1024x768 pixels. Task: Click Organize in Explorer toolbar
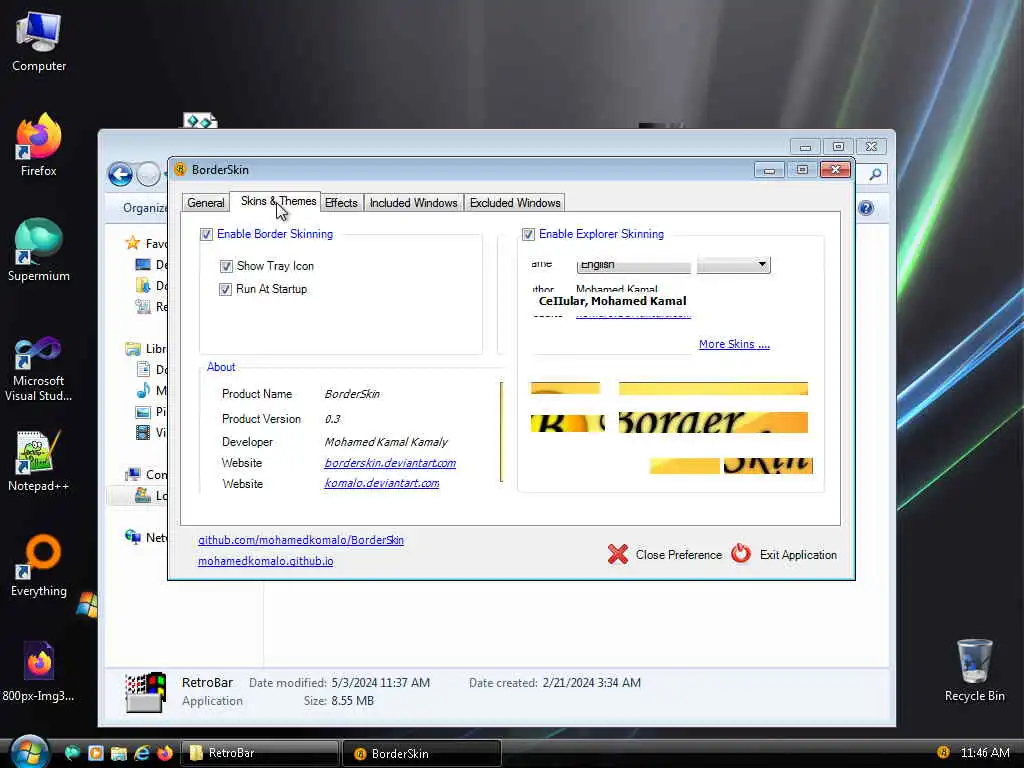click(144, 208)
